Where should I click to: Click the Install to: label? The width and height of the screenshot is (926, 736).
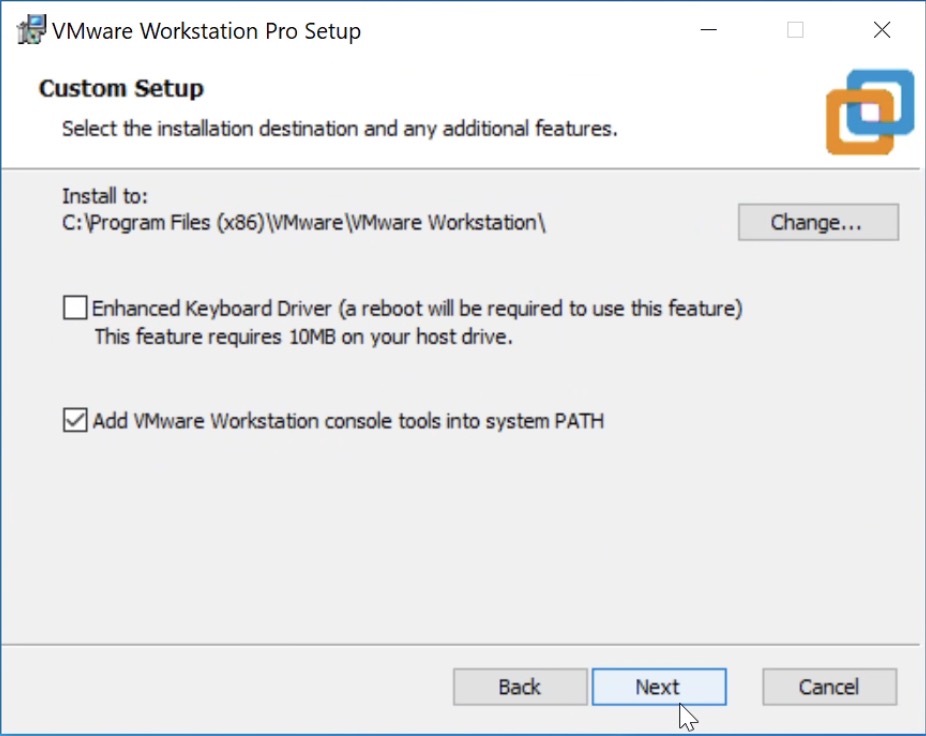click(105, 196)
